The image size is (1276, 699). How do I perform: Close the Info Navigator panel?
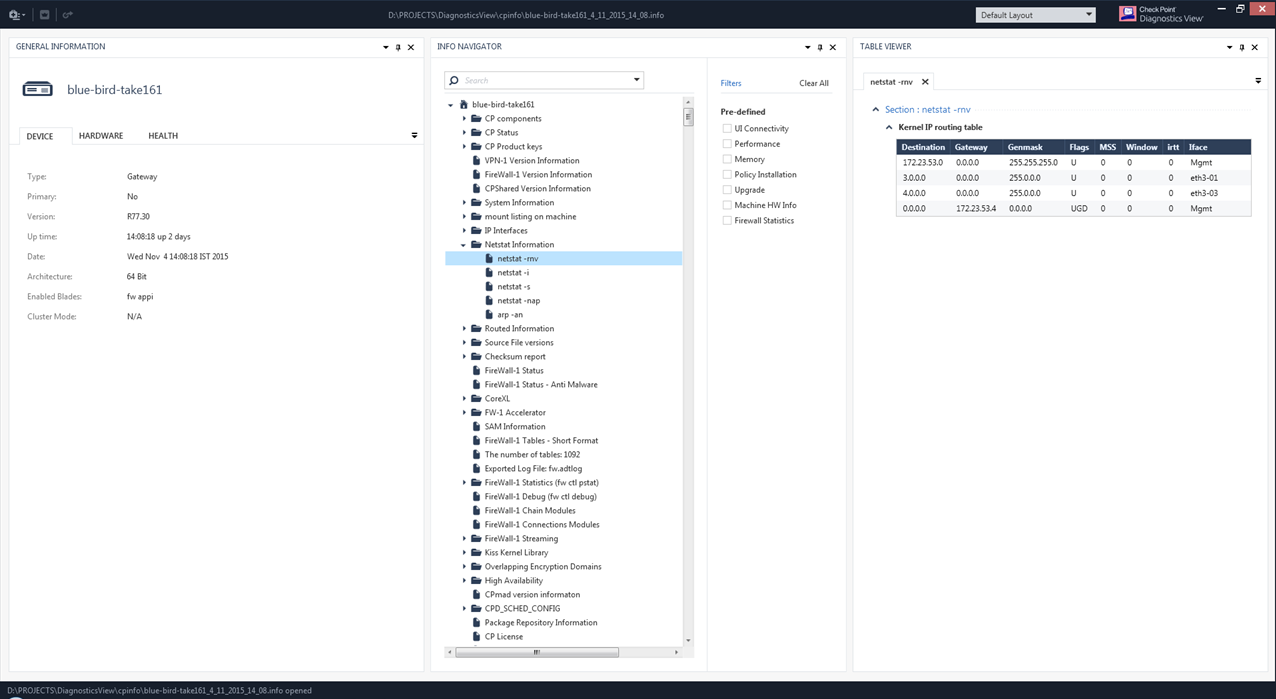[833, 47]
